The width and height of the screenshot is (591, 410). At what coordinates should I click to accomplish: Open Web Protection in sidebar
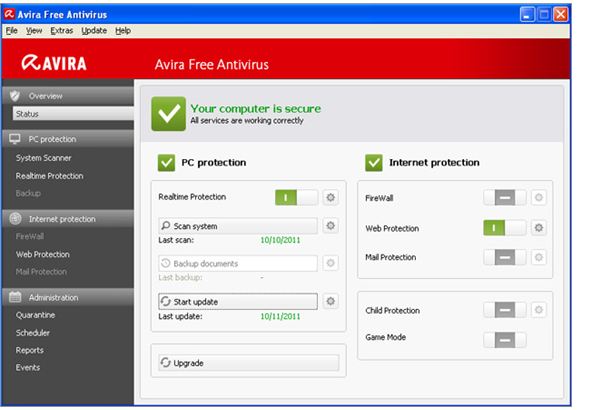click(43, 254)
